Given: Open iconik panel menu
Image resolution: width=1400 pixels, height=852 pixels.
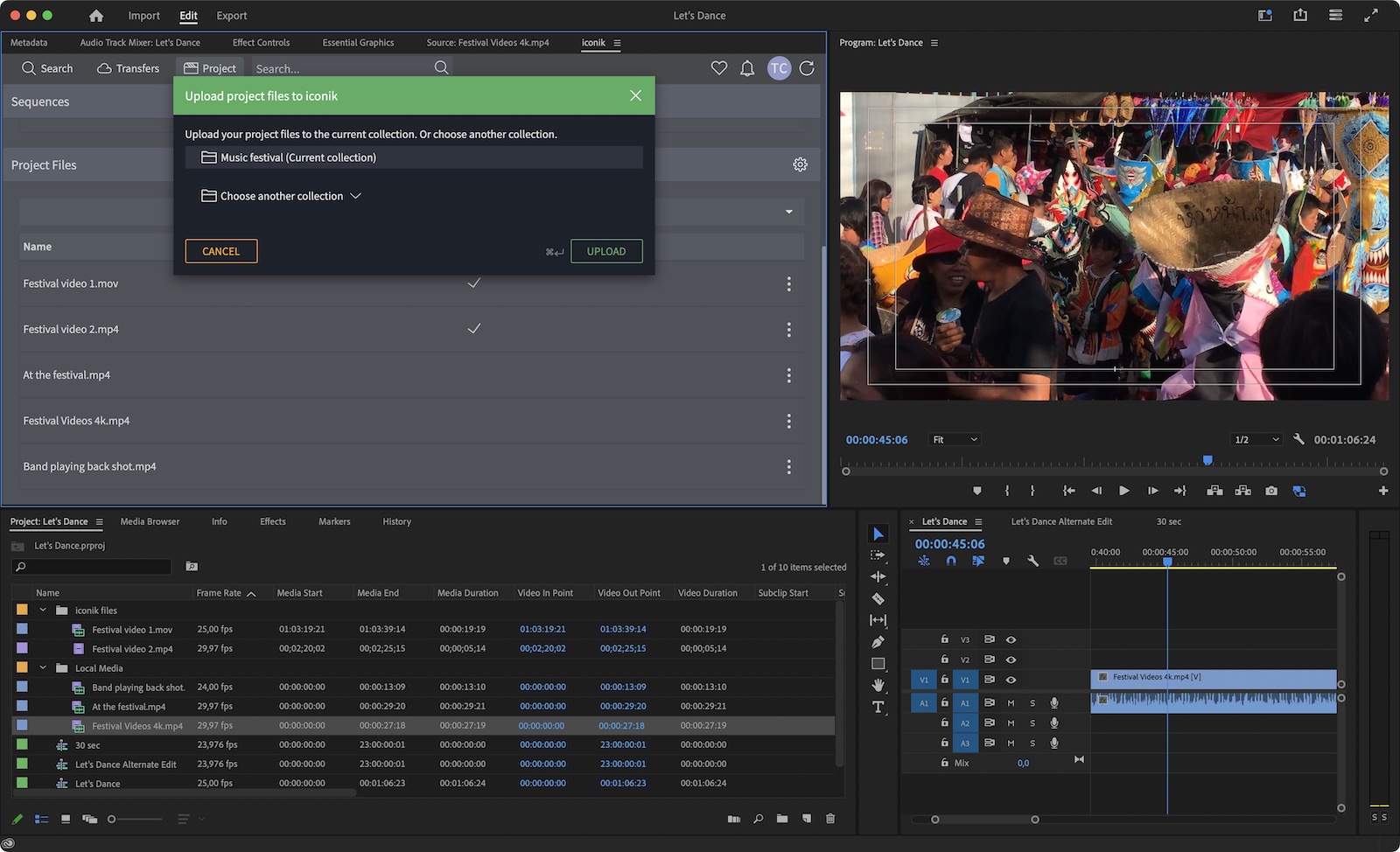Looking at the screenshot, I should tap(617, 43).
